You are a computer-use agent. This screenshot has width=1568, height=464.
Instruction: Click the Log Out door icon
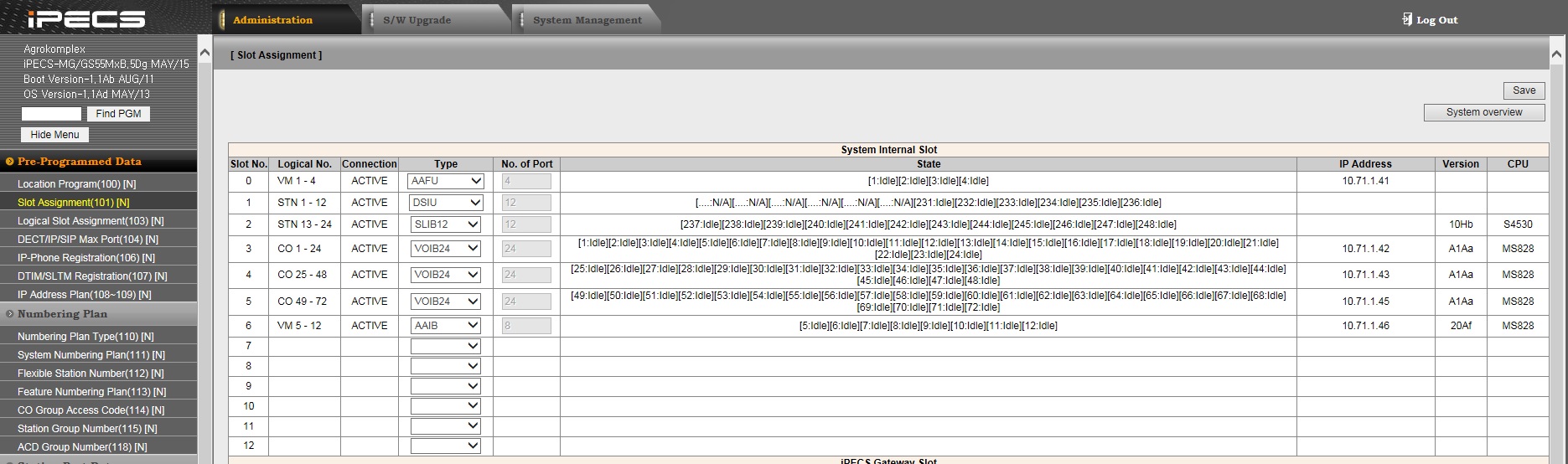1407,19
